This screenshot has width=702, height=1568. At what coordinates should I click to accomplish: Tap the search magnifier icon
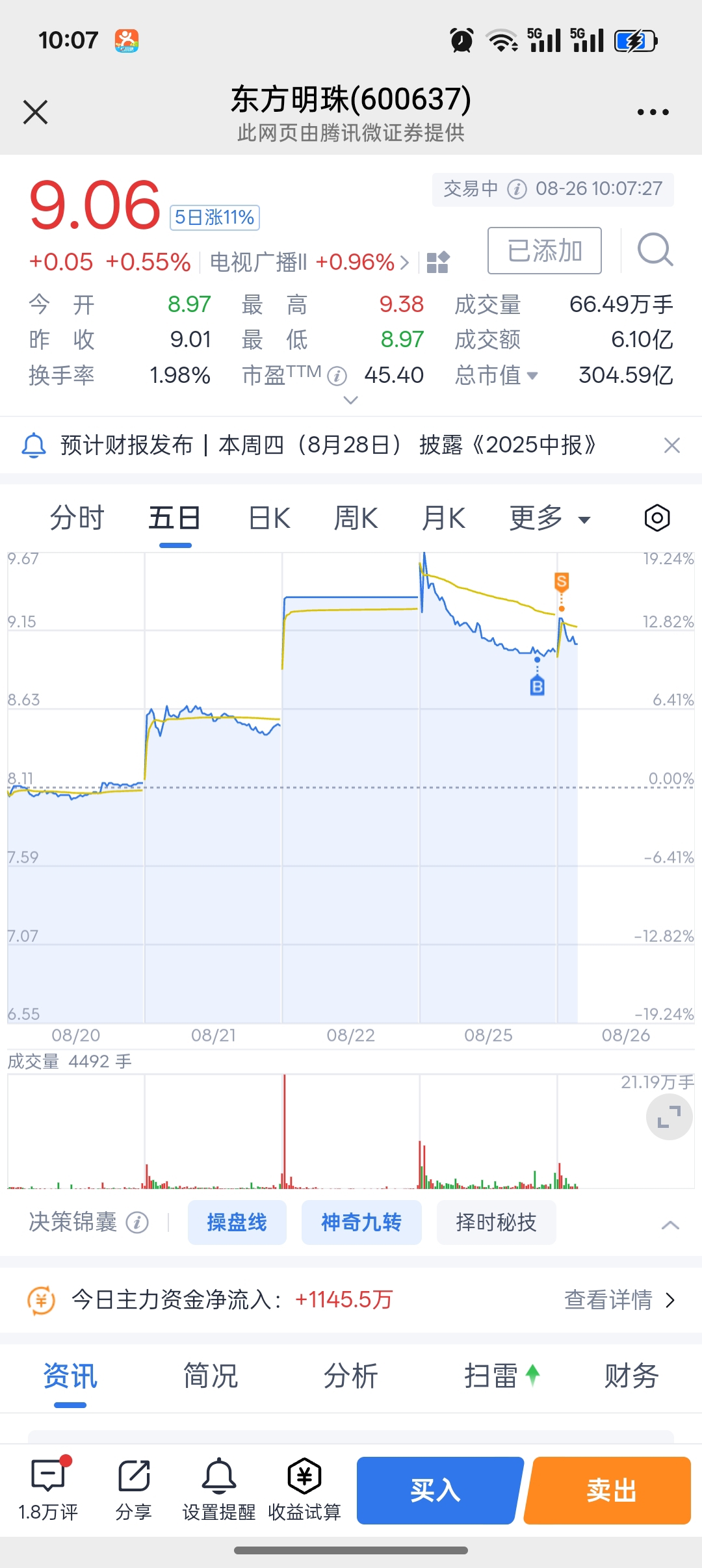655,250
